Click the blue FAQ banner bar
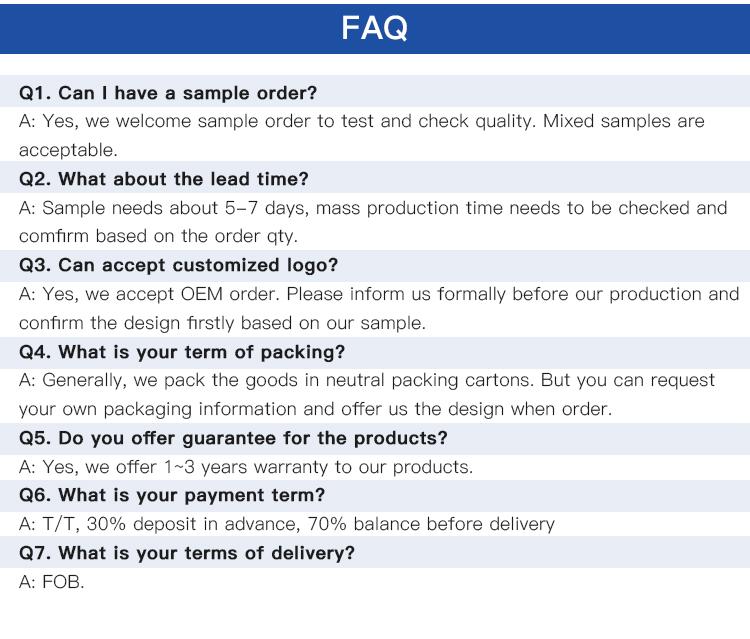Screen dimensions: 750x639 click(375, 29)
